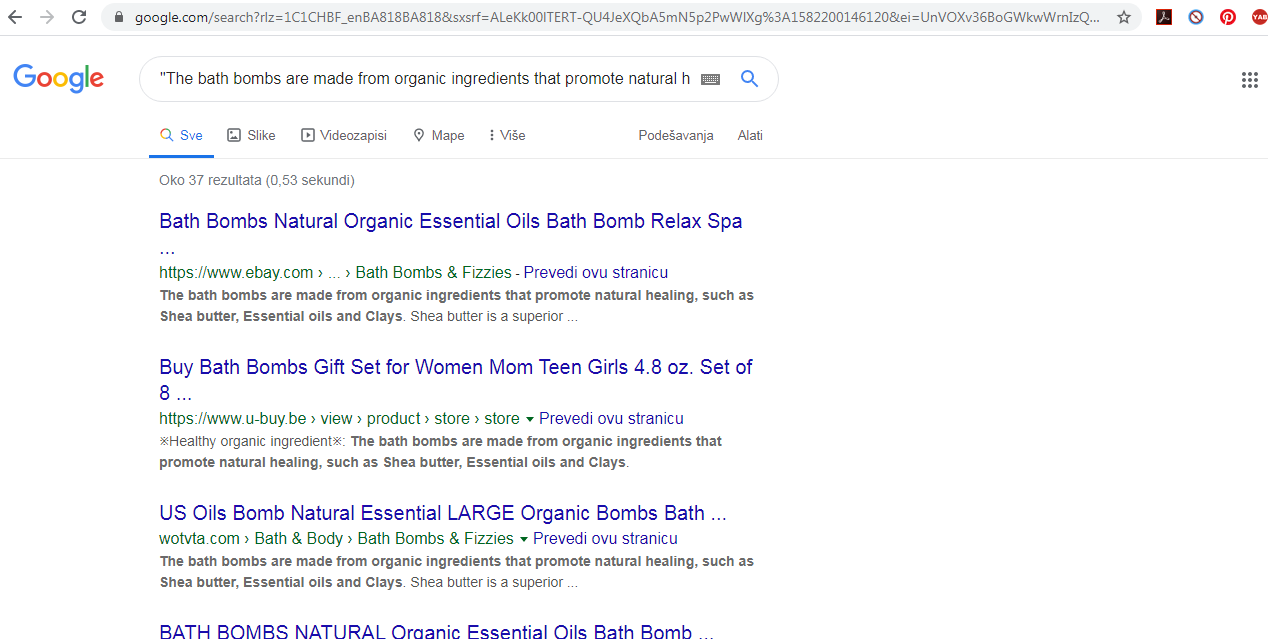Click the blue magnifier search button
This screenshot has width=1268, height=639.
(749, 79)
